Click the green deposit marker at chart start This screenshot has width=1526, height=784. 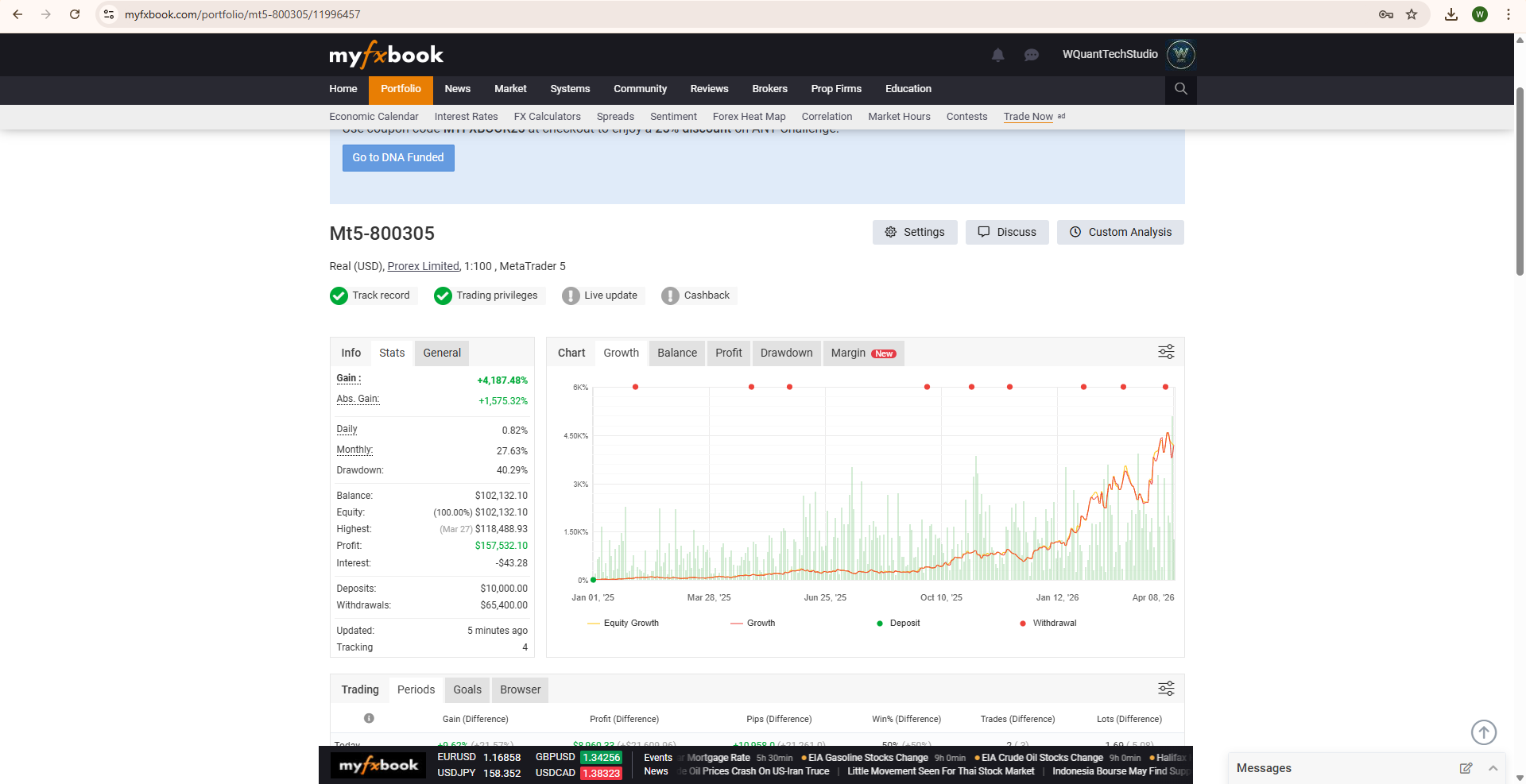tap(594, 580)
